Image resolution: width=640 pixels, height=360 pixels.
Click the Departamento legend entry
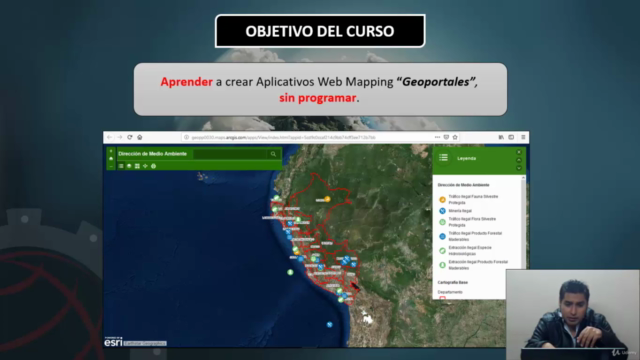(450, 292)
